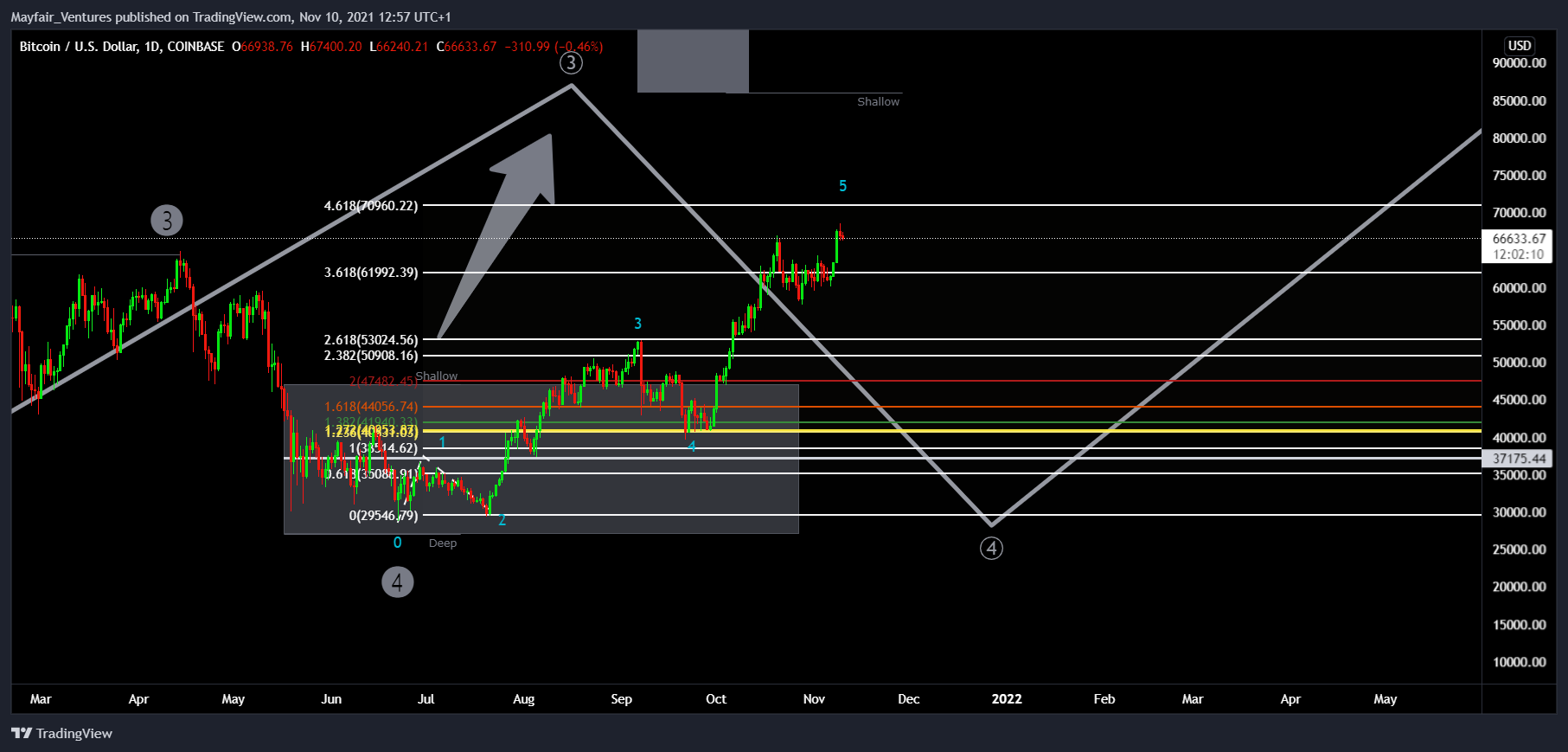This screenshot has width=1568, height=752.
Task: Click the 90000.00 price axis label
Action: click(x=1519, y=63)
